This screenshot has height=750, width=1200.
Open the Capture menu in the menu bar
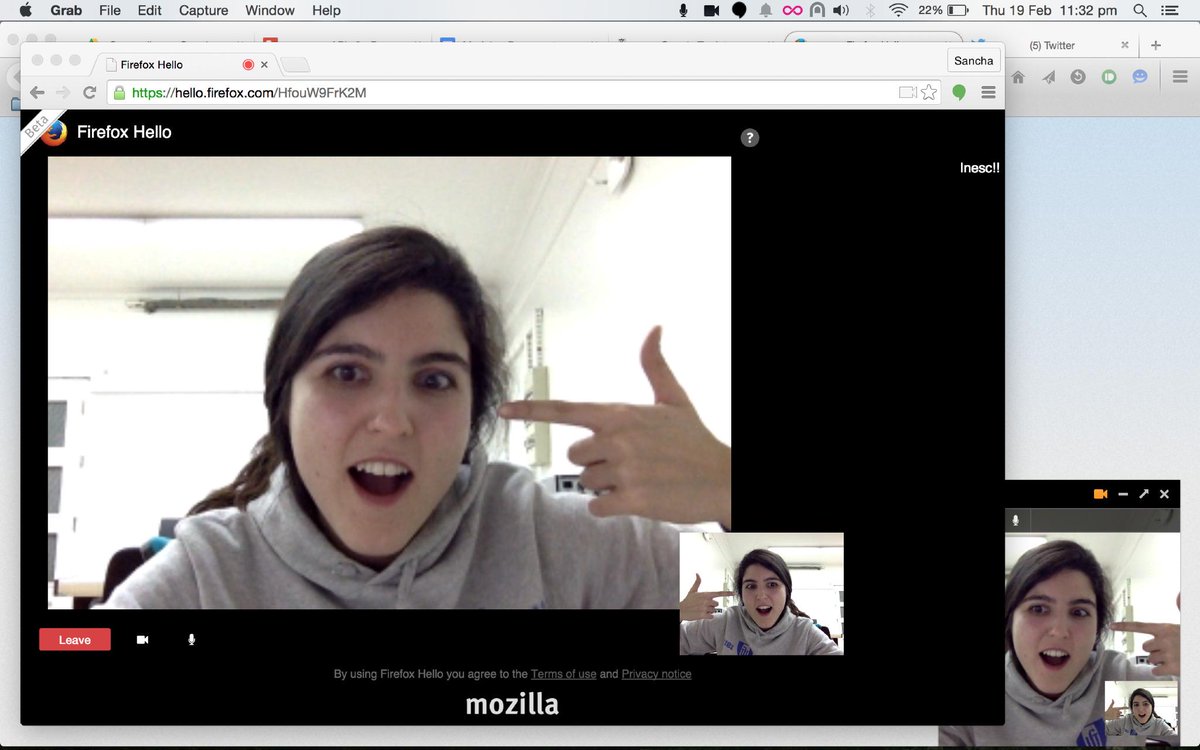coord(203,10)
